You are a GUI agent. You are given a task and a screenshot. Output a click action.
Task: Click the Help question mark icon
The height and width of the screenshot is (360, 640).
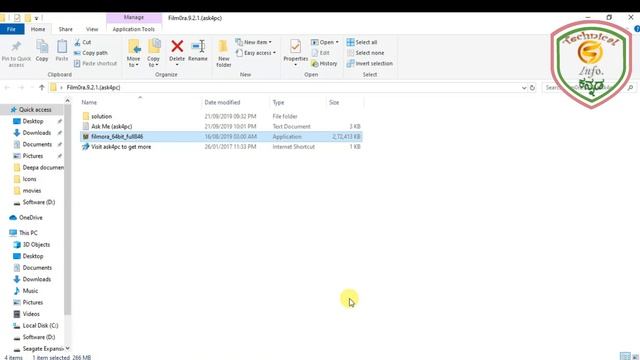(637, 29)
